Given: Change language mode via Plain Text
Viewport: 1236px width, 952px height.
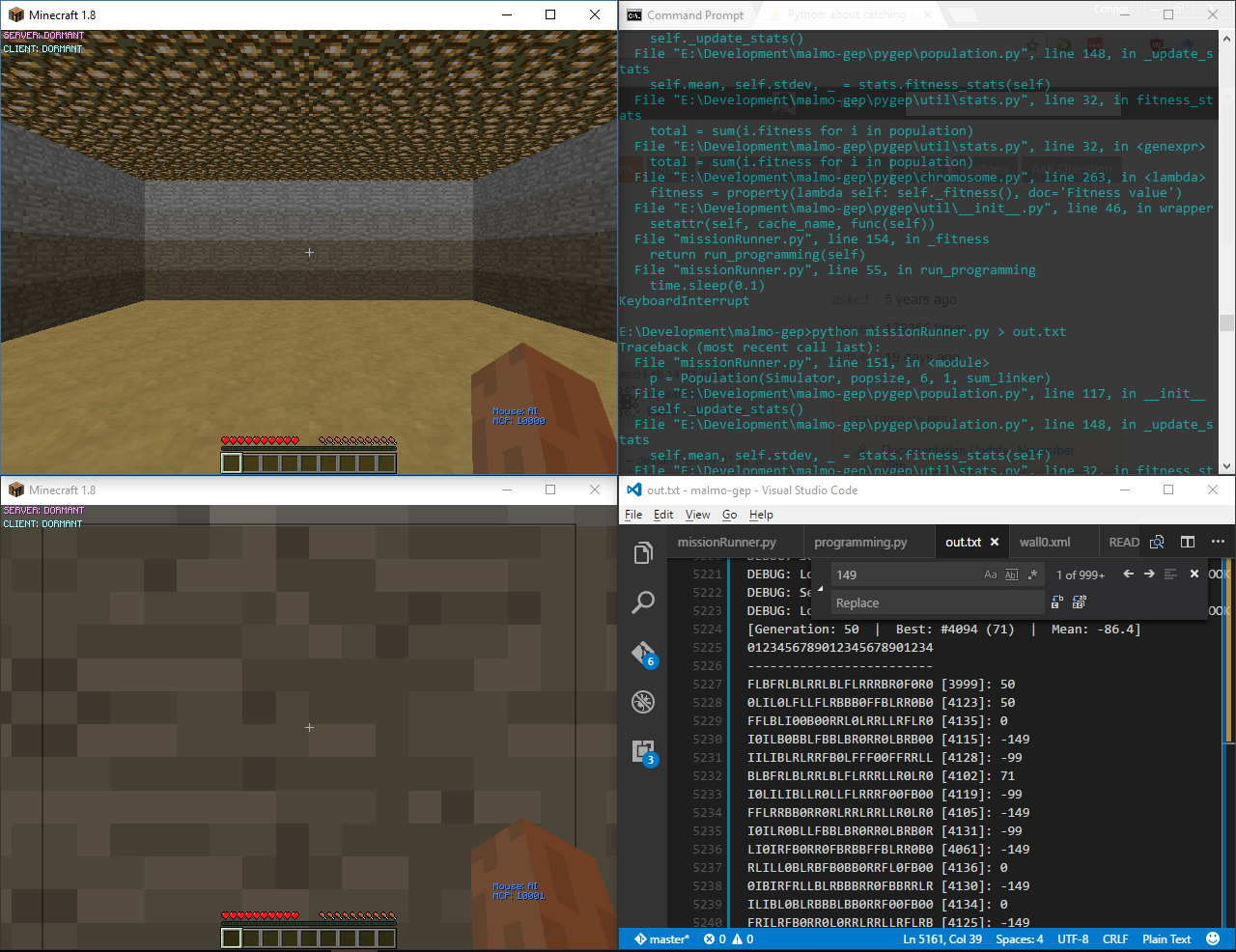Looking at the screenshot, I should 1166,938.
